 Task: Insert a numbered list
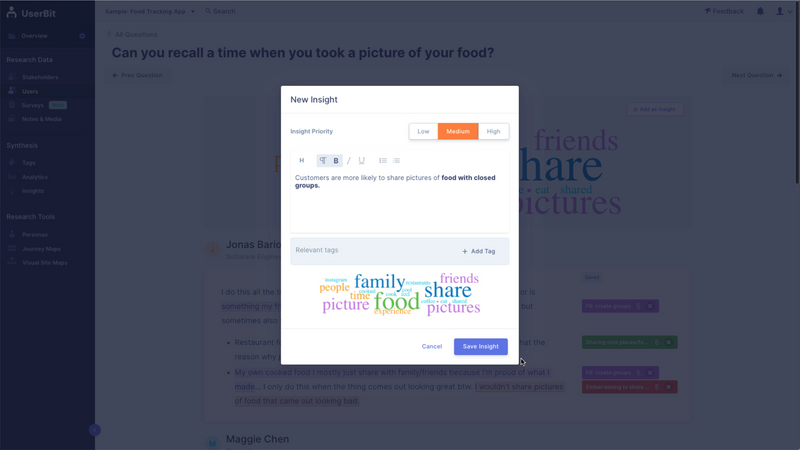pyautogui.click(x=396, y=161)
